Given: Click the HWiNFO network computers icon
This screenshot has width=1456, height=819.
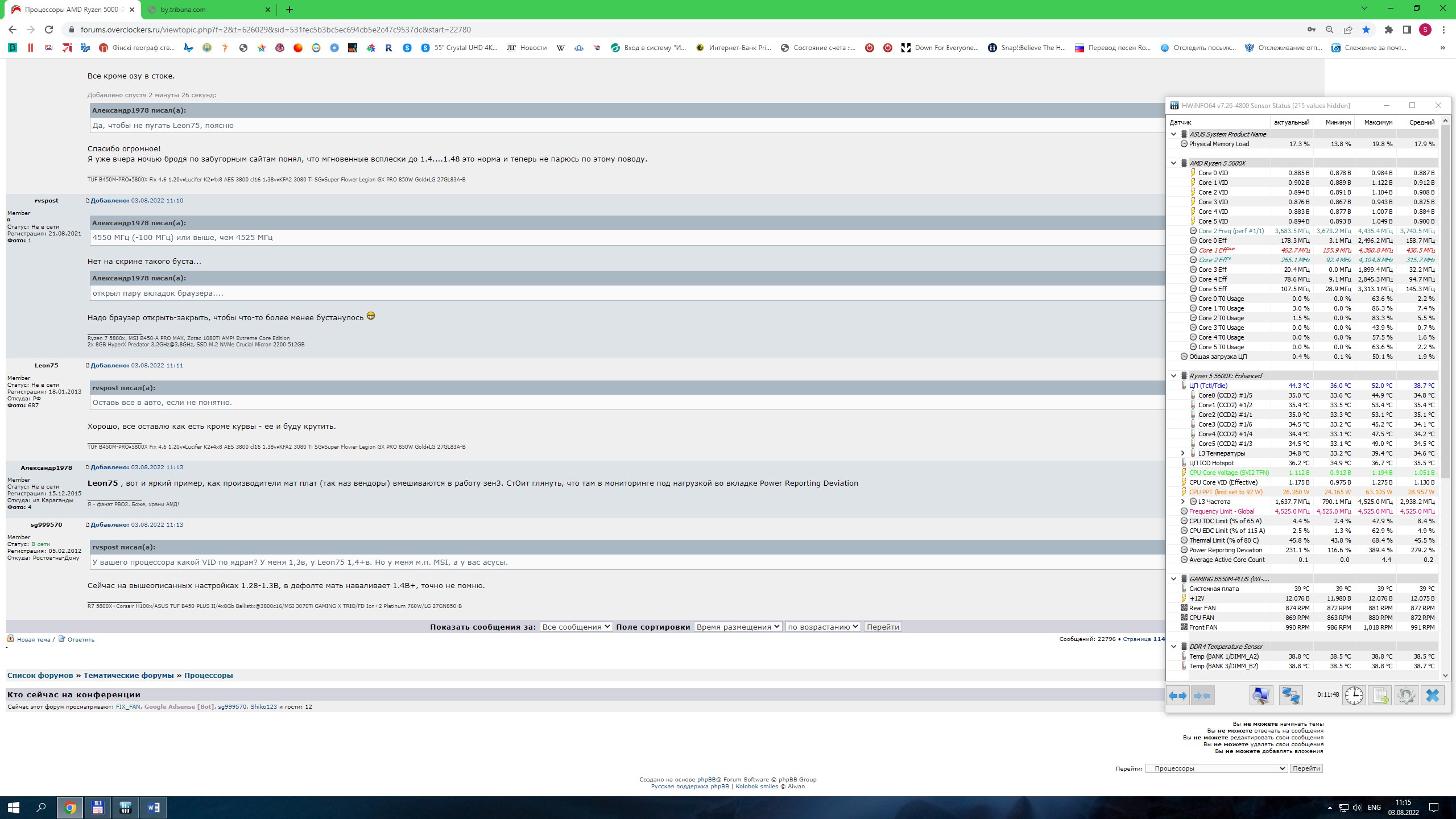Looking at the screenshot, I should 1290,695.
